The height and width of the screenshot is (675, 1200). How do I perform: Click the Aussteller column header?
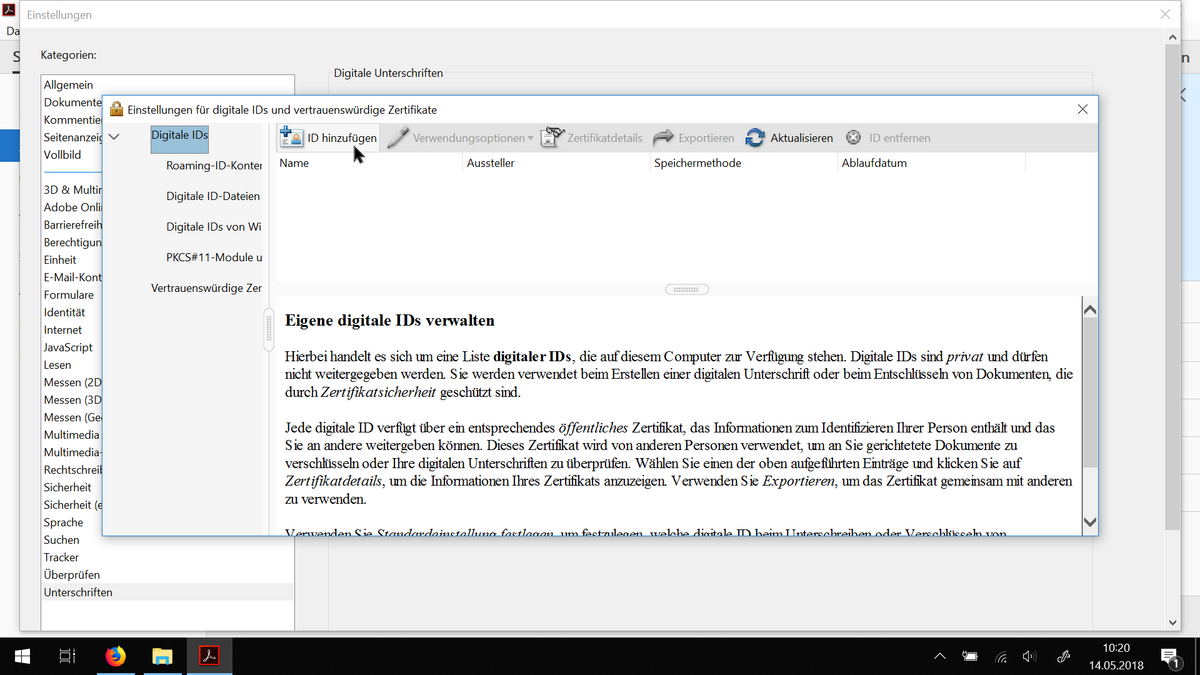pyautogui.click(x=490, y=162)
